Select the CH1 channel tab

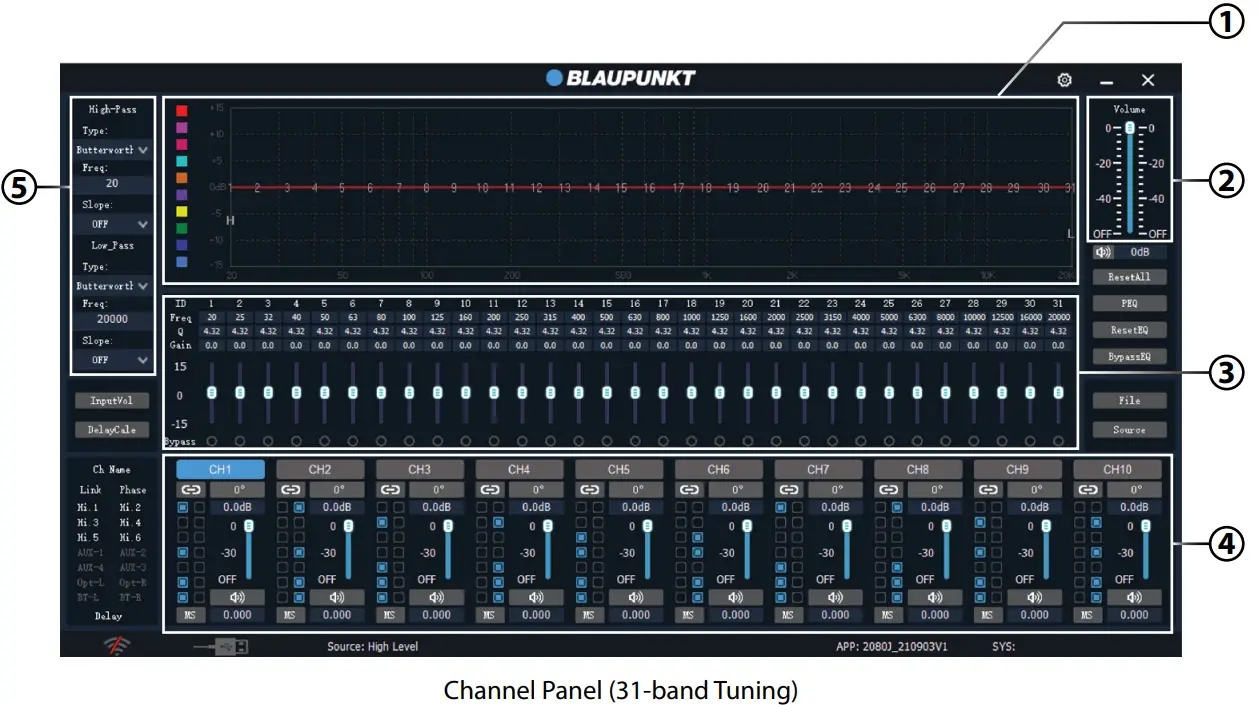[220, 469]
